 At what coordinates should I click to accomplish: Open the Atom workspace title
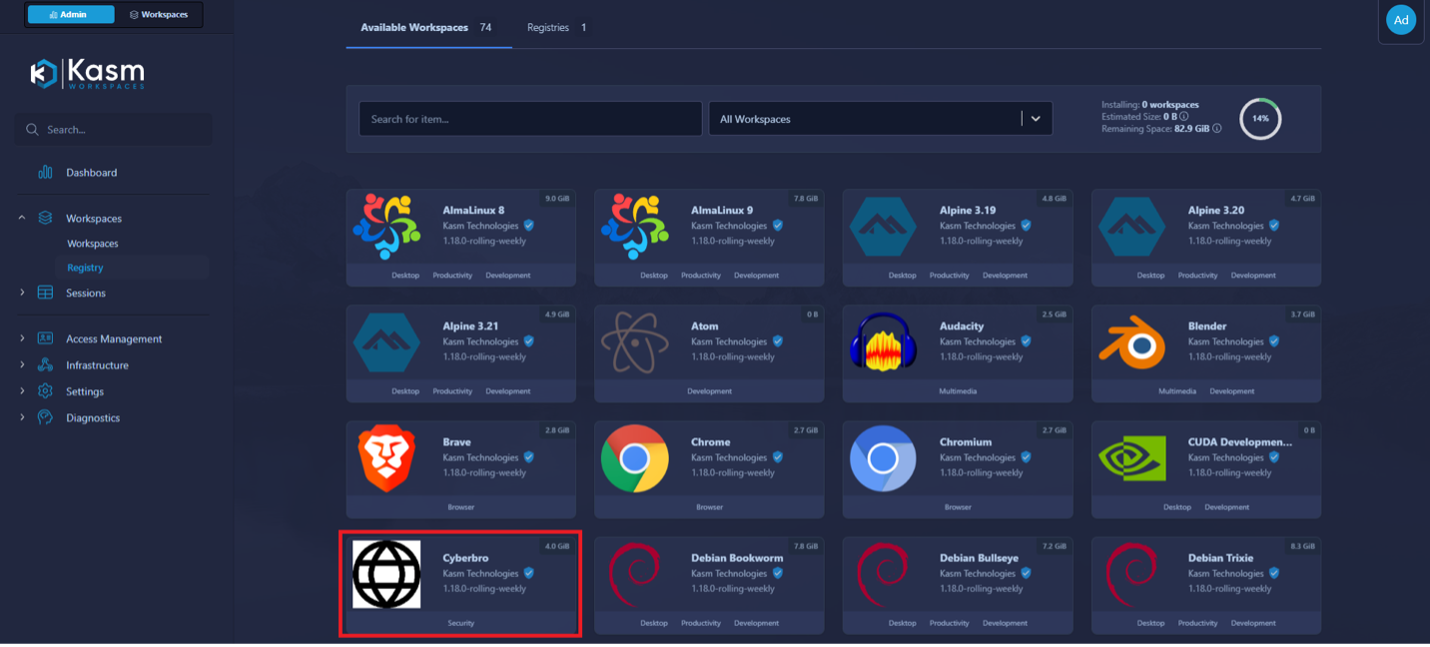click(705, 326)
